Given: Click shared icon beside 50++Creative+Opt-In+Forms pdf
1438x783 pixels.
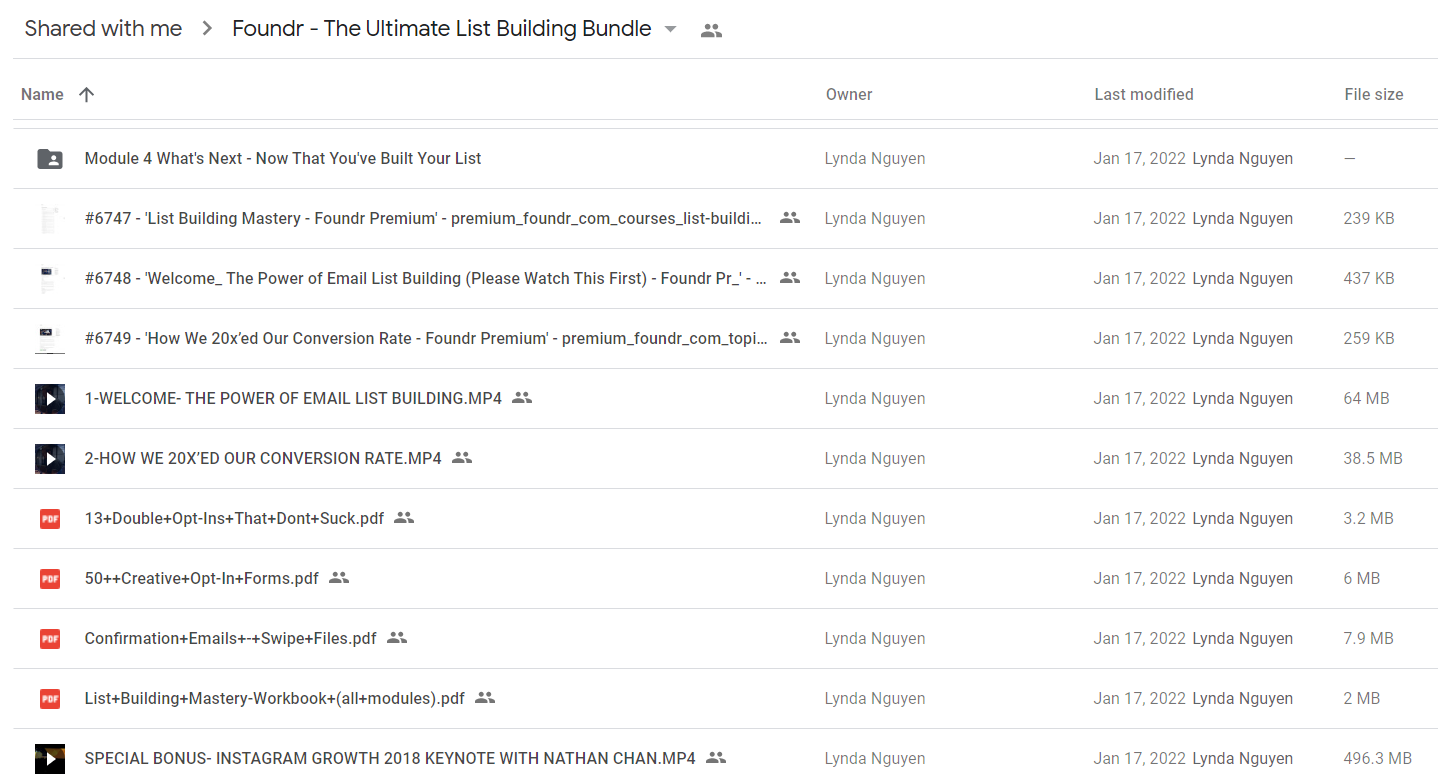Looking at the screenshot, I should [x=339, y=577].
